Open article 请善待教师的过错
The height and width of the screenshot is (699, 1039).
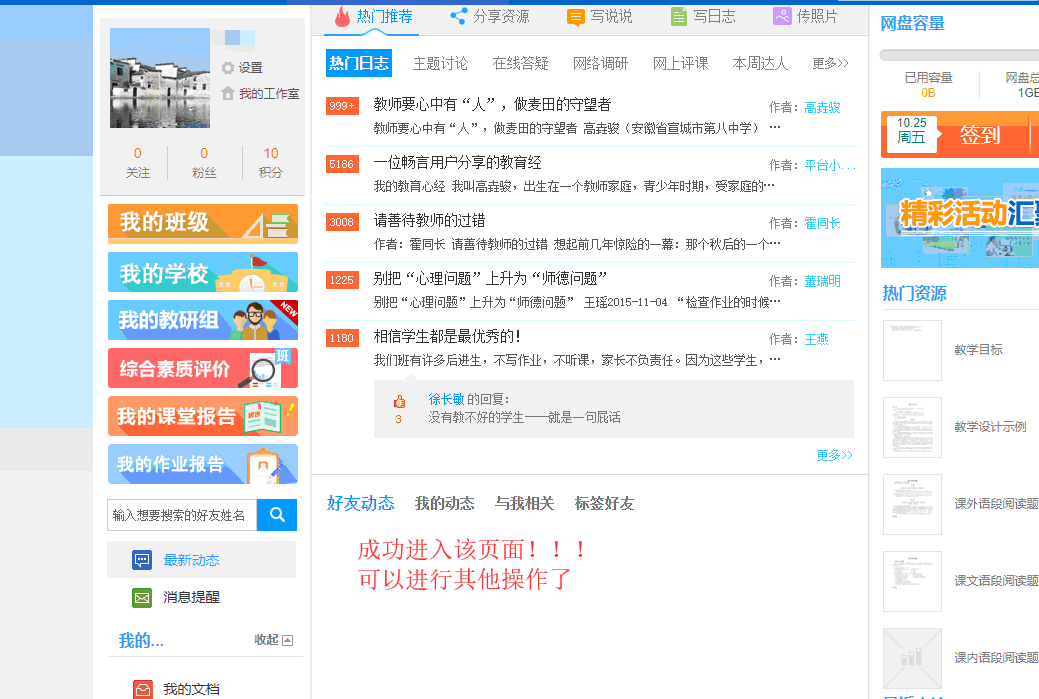[429, 221]
